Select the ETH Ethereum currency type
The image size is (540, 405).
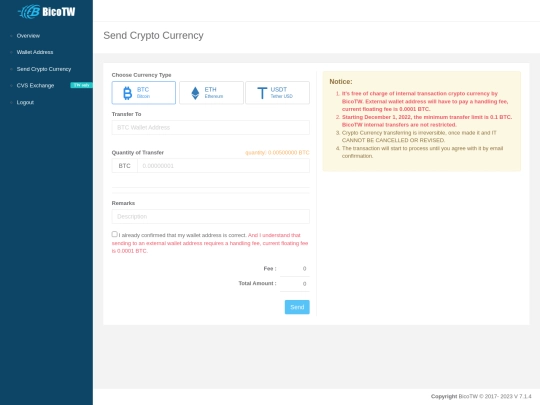coord(211,93)
